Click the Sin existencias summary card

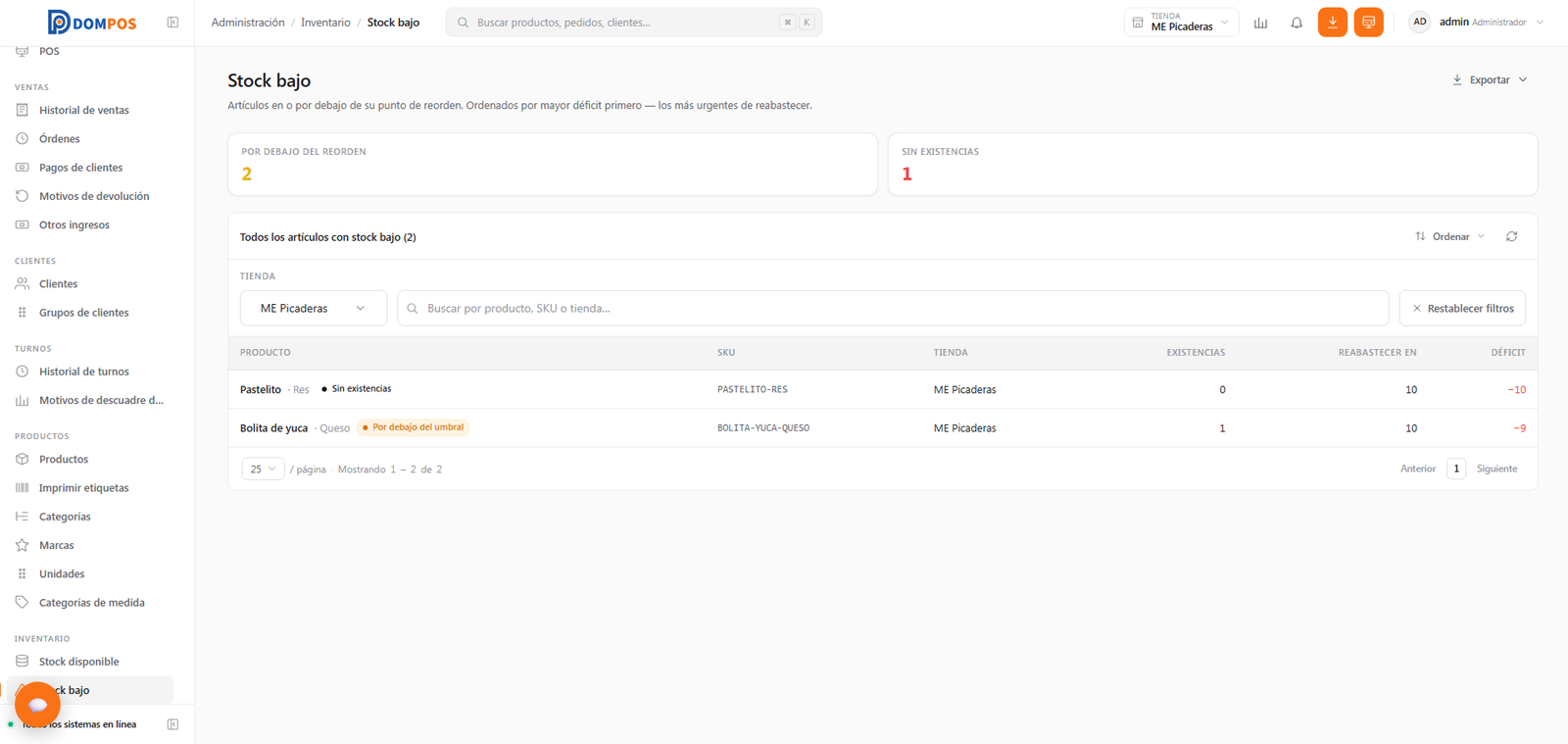(1212, 165)
